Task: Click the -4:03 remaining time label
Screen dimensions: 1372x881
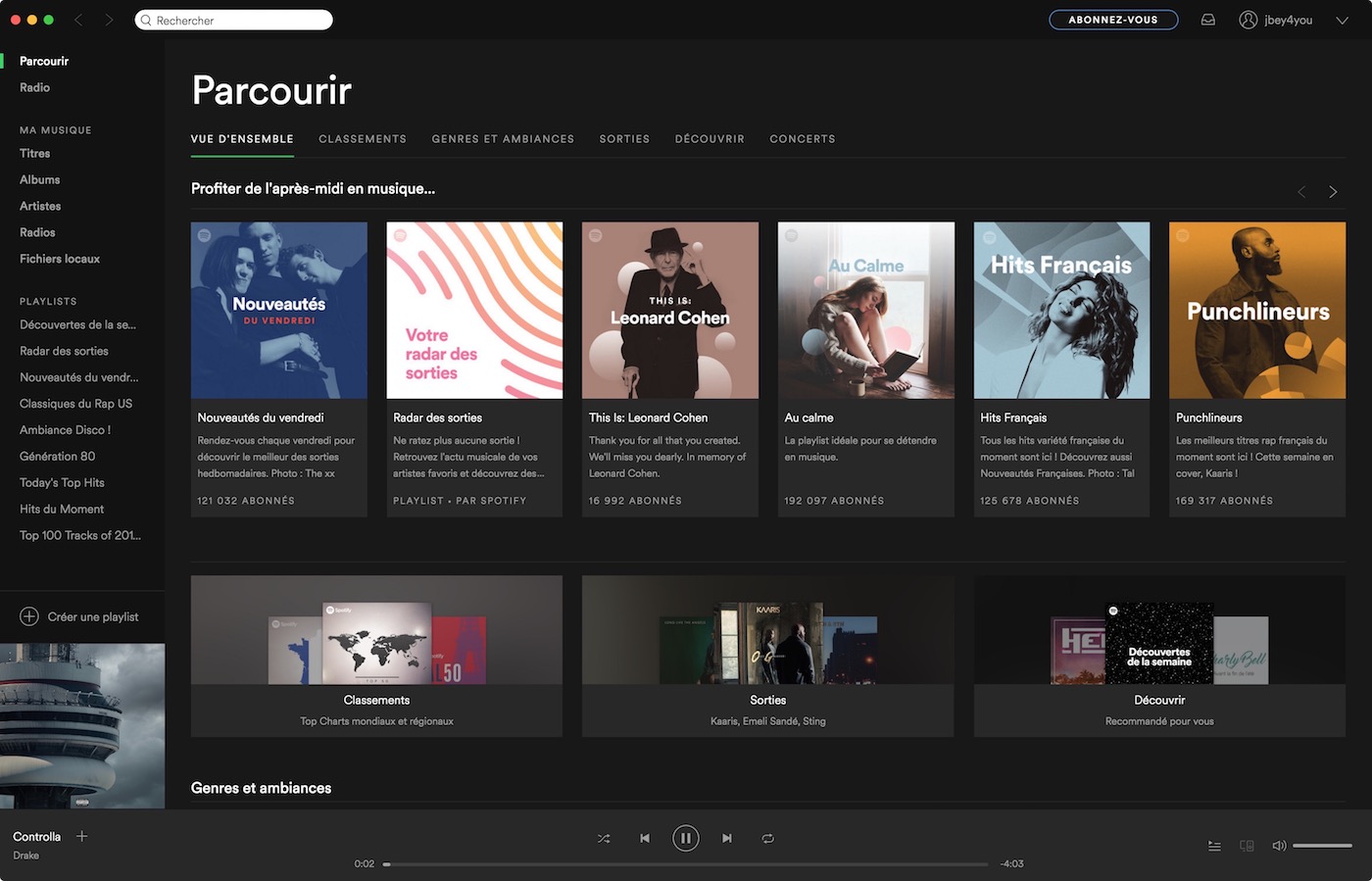Action: click(x=1012, y=864)
